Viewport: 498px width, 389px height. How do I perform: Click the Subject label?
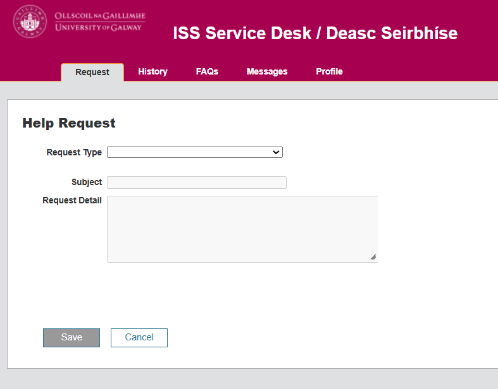click(87, 182)
